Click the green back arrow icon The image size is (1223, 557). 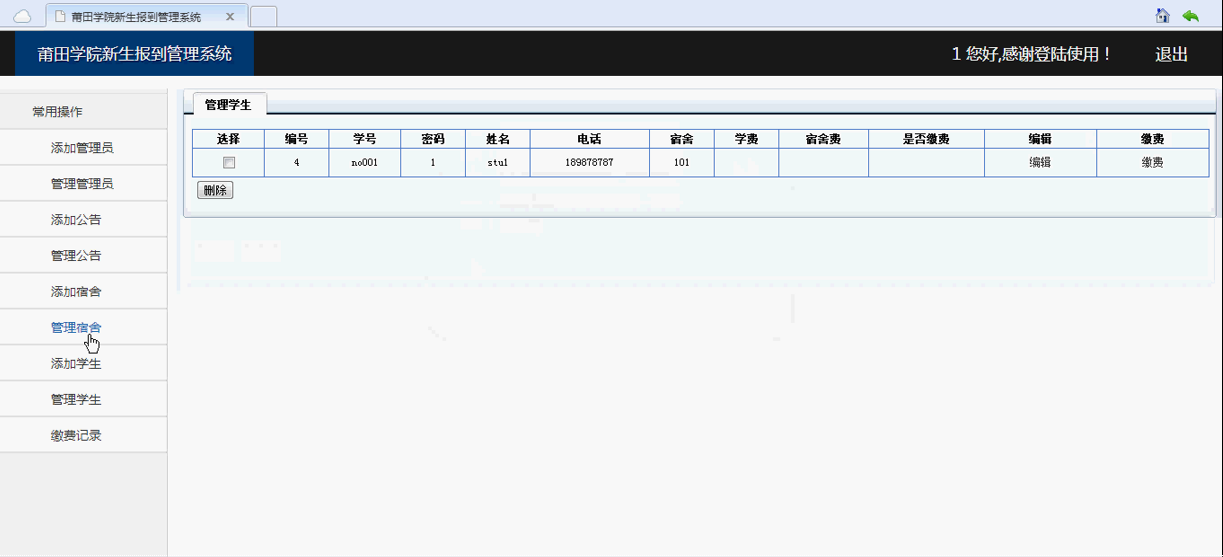click(1190, 16)
